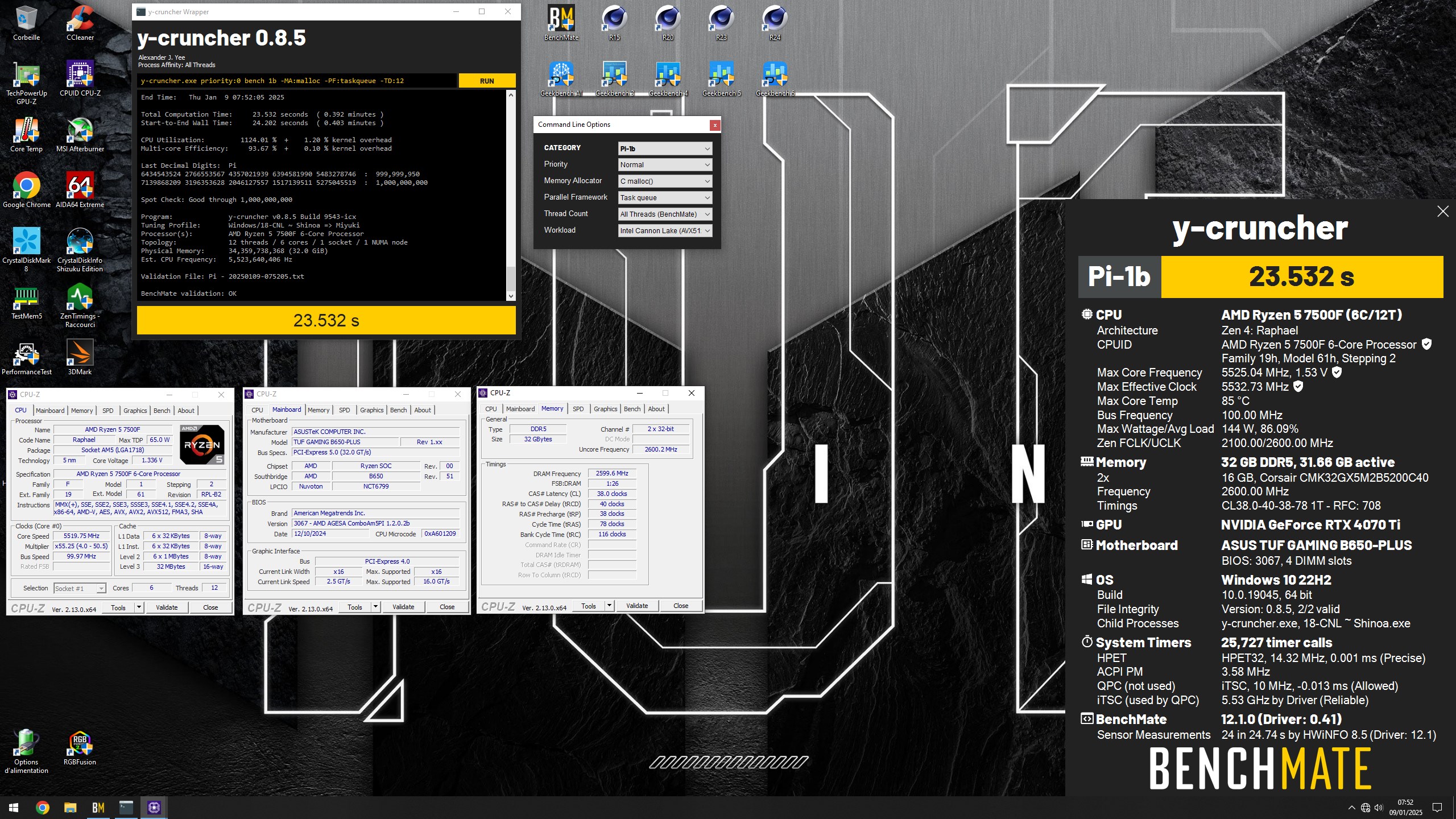Switch to Mainboard tab in the CPU-Z CPU window

[50, 410]
